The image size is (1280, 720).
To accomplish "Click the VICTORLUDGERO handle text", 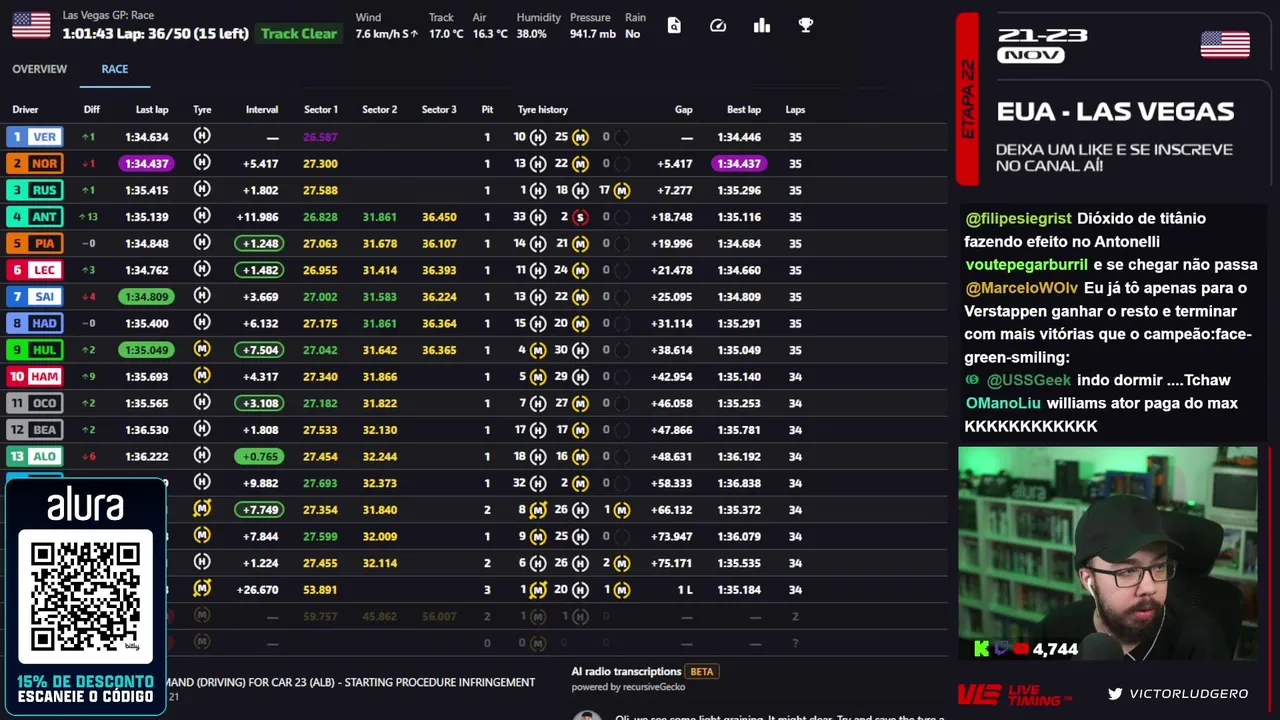I will [x=1189, y=693].
